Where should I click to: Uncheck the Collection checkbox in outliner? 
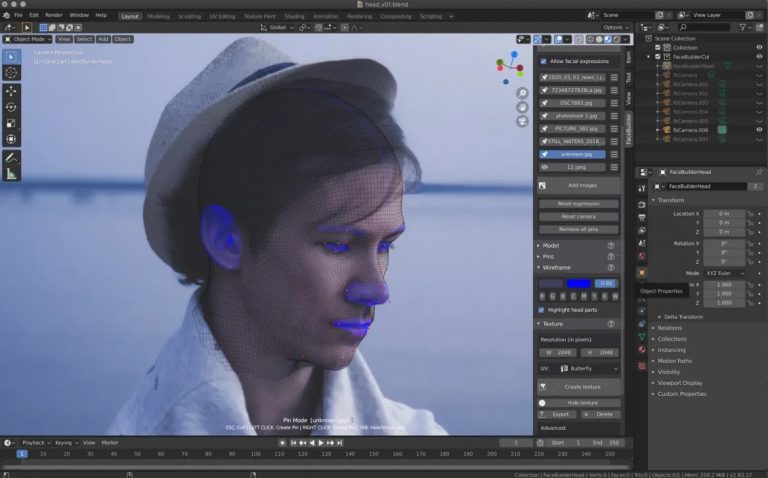[658, 48]
